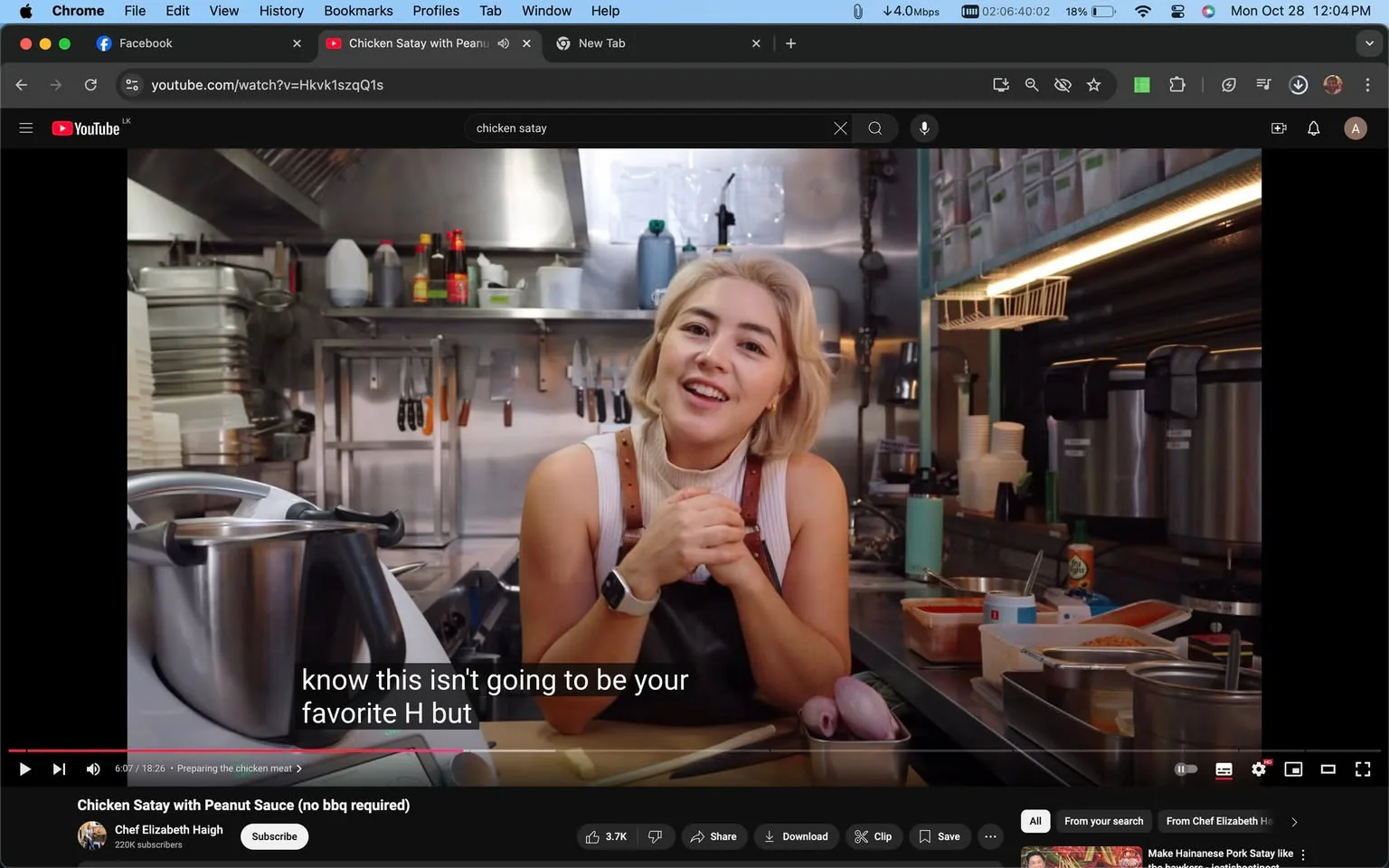Screen dimensions: 1389x868
Task: Open the History menu
Action: pyautogui.click(x=281, y=11)
